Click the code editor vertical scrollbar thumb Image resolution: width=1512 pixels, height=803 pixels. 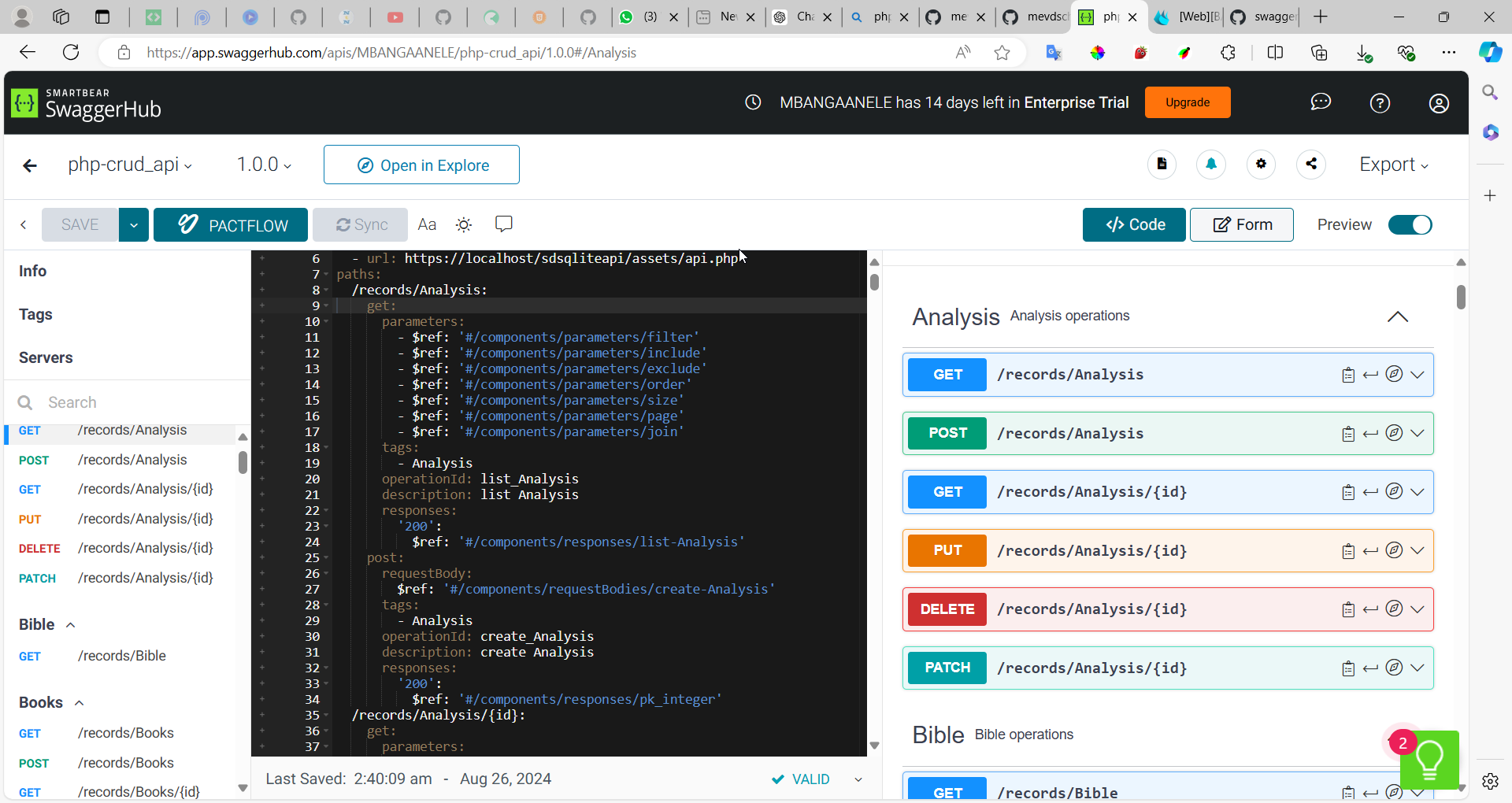tap(874, 282)
